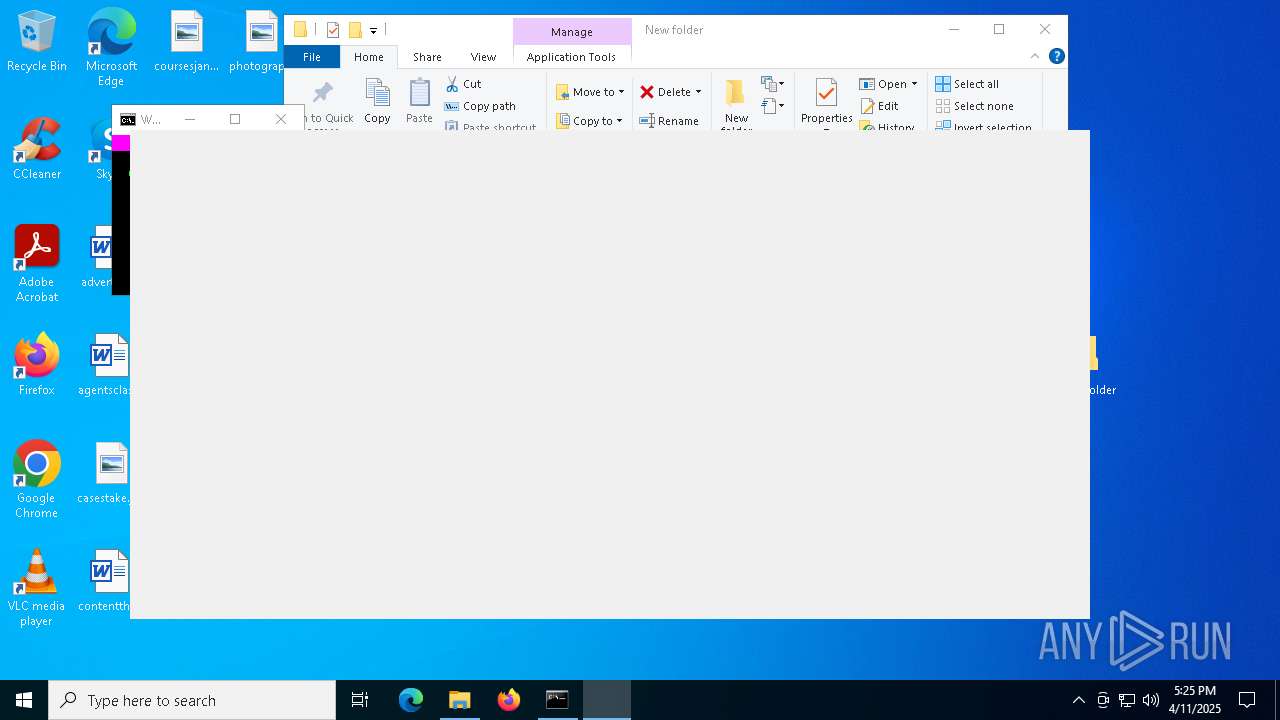This screenshot has height=720, width=1280.
Task: Click the command prompt window title icon
Action: tap(128, 119)
